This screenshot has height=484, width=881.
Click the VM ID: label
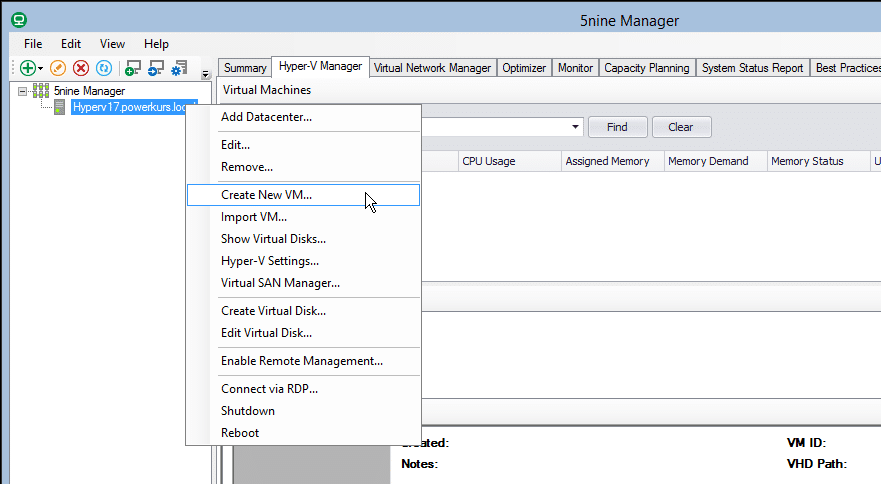coord(806,443)
